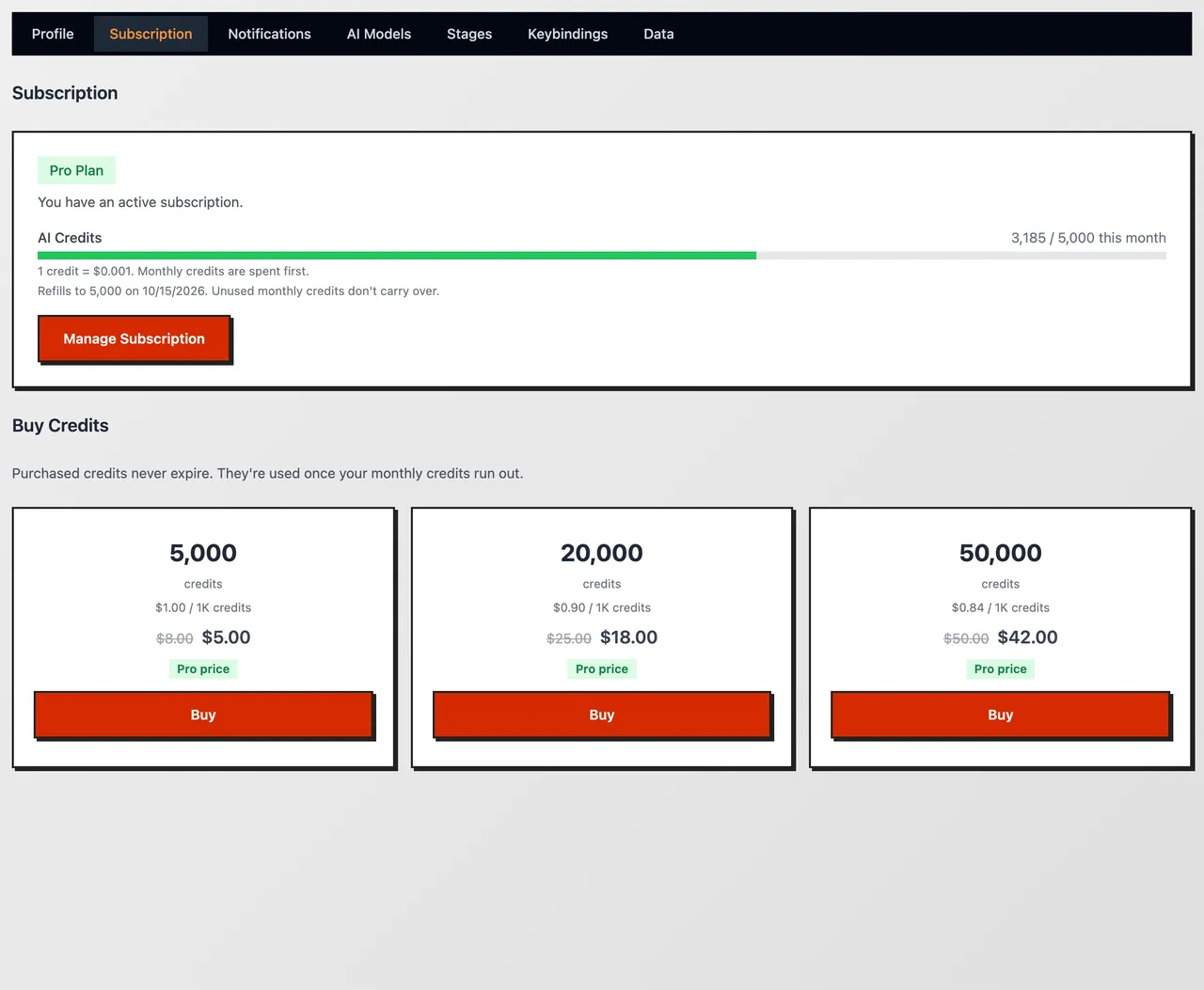Click the $42.00 price
1204x990 pixels.
1027,637
